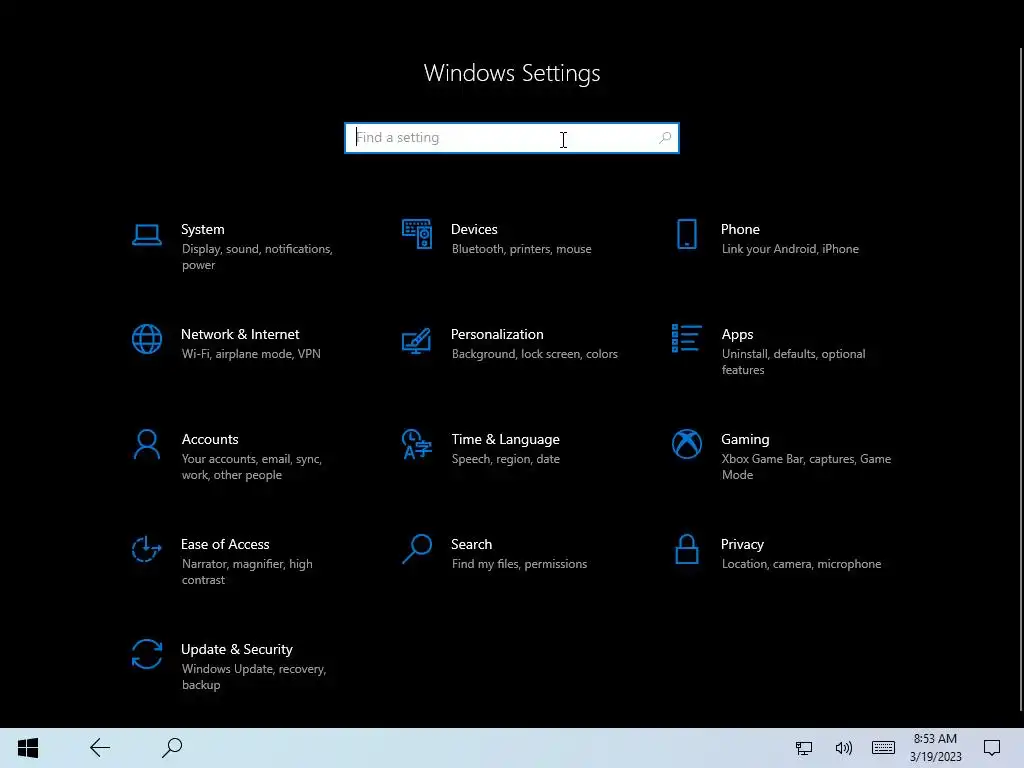Click the Search magnifier category icon
The image size is (1024, 768).
click(417, 549)
